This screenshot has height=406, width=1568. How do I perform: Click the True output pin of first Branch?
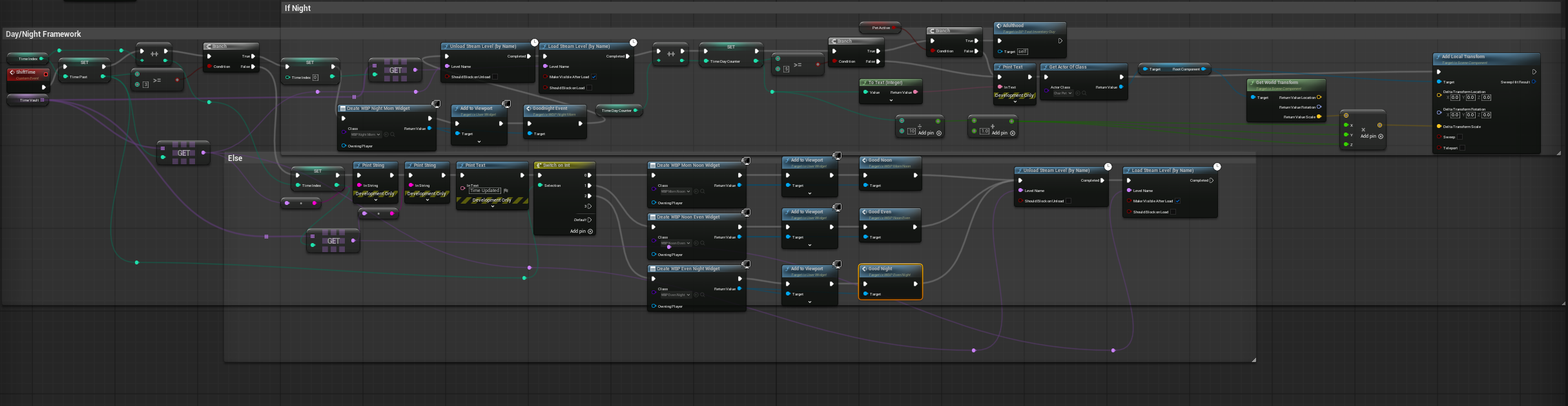pyautogui.click(x=253, y=56)
